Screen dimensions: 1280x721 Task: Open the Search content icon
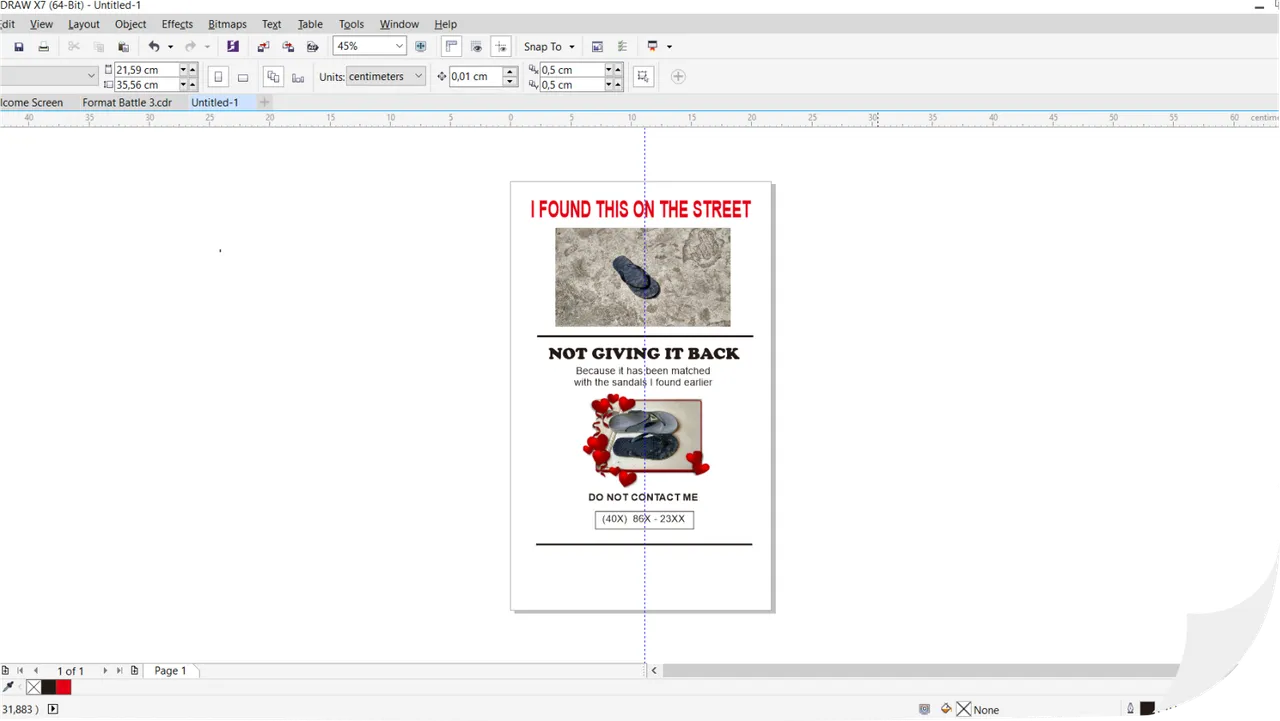coord(233,47)
